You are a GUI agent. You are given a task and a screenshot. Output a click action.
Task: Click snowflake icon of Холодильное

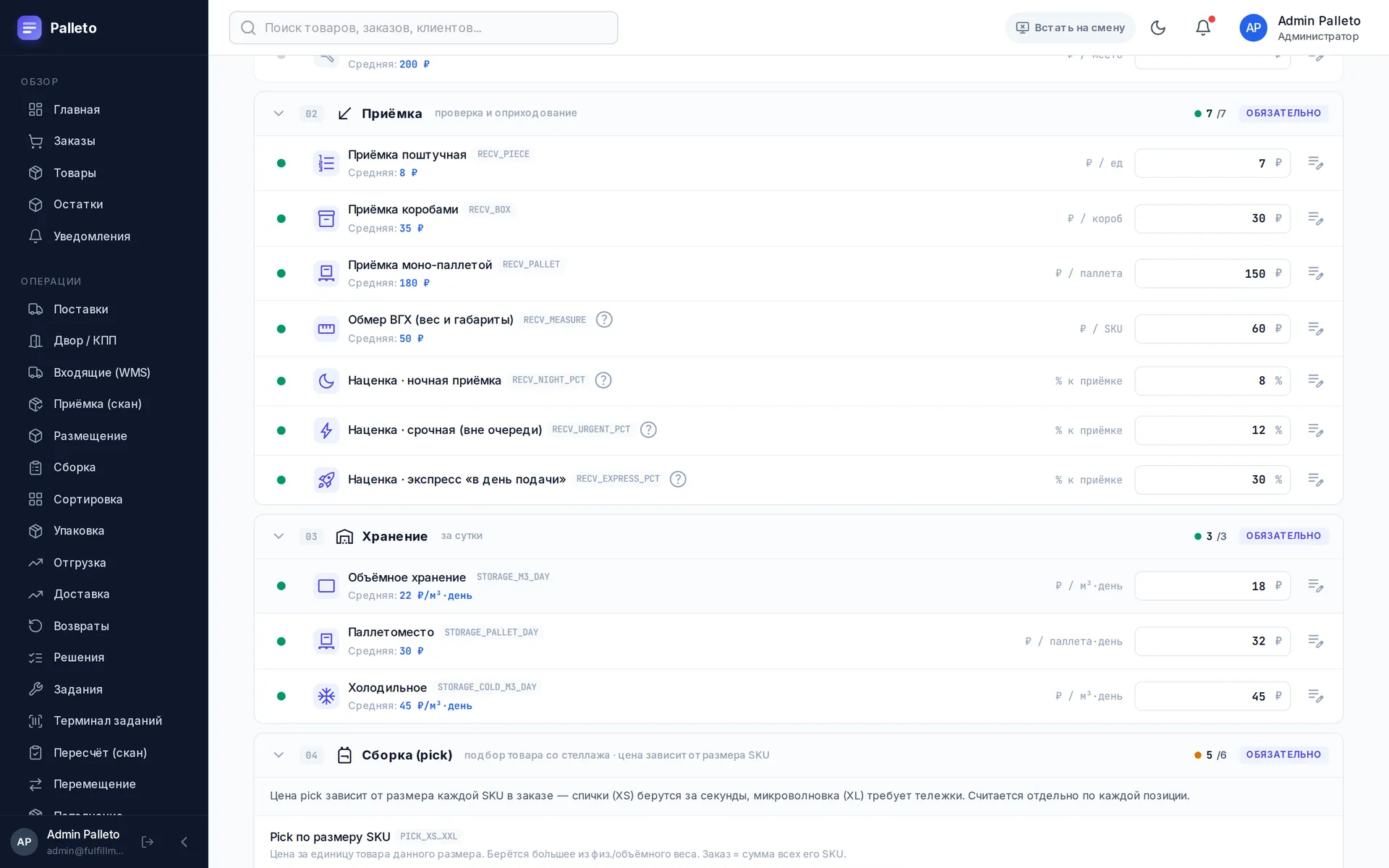326,696
